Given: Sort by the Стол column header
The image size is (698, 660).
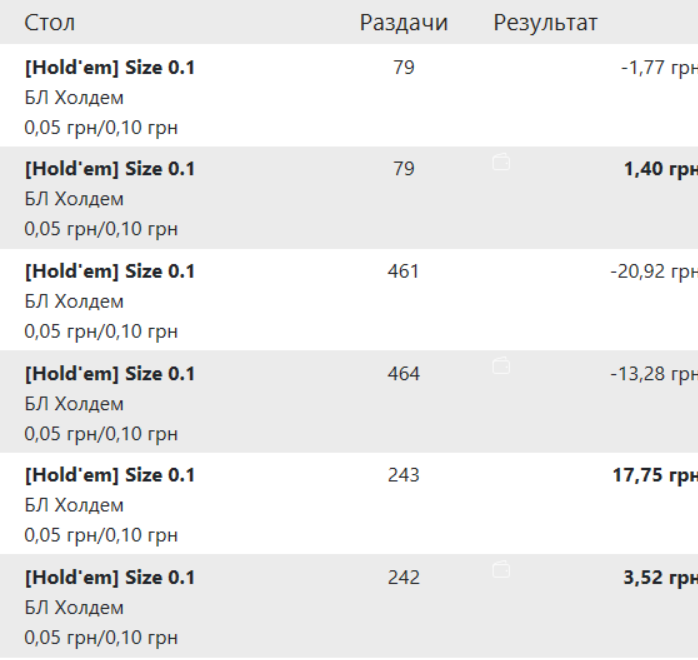Looking at the screenshot, I should 49,22.
